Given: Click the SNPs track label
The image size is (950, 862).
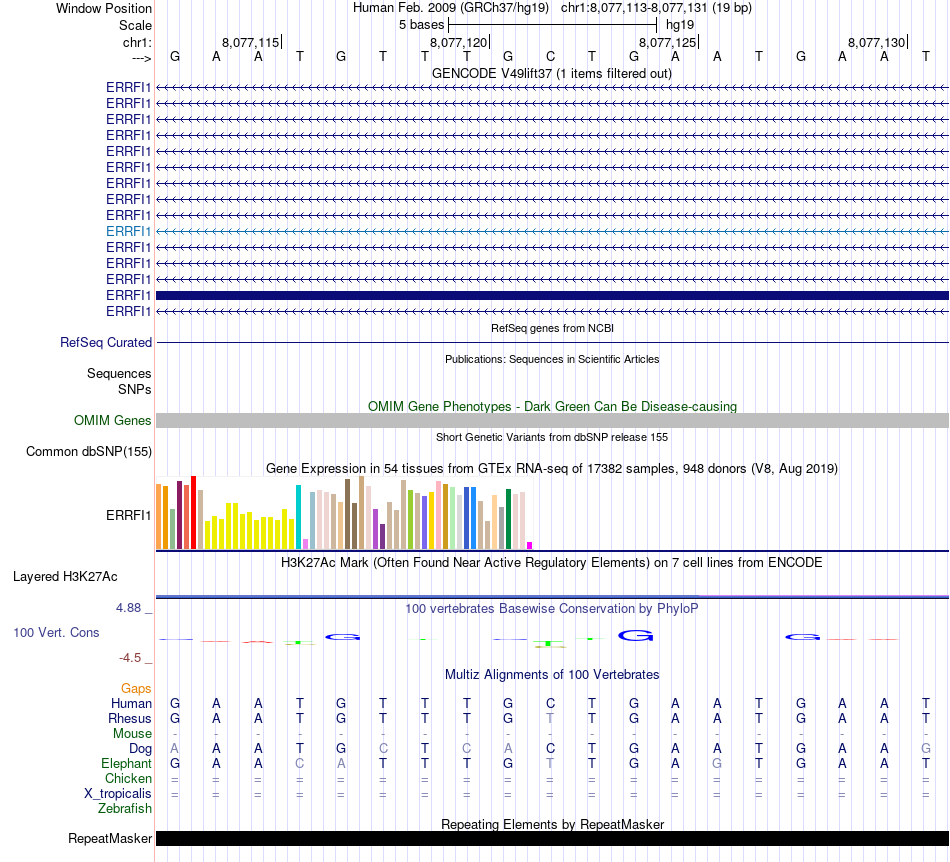Looking at the screenshot, I should (x=135, y=390).
